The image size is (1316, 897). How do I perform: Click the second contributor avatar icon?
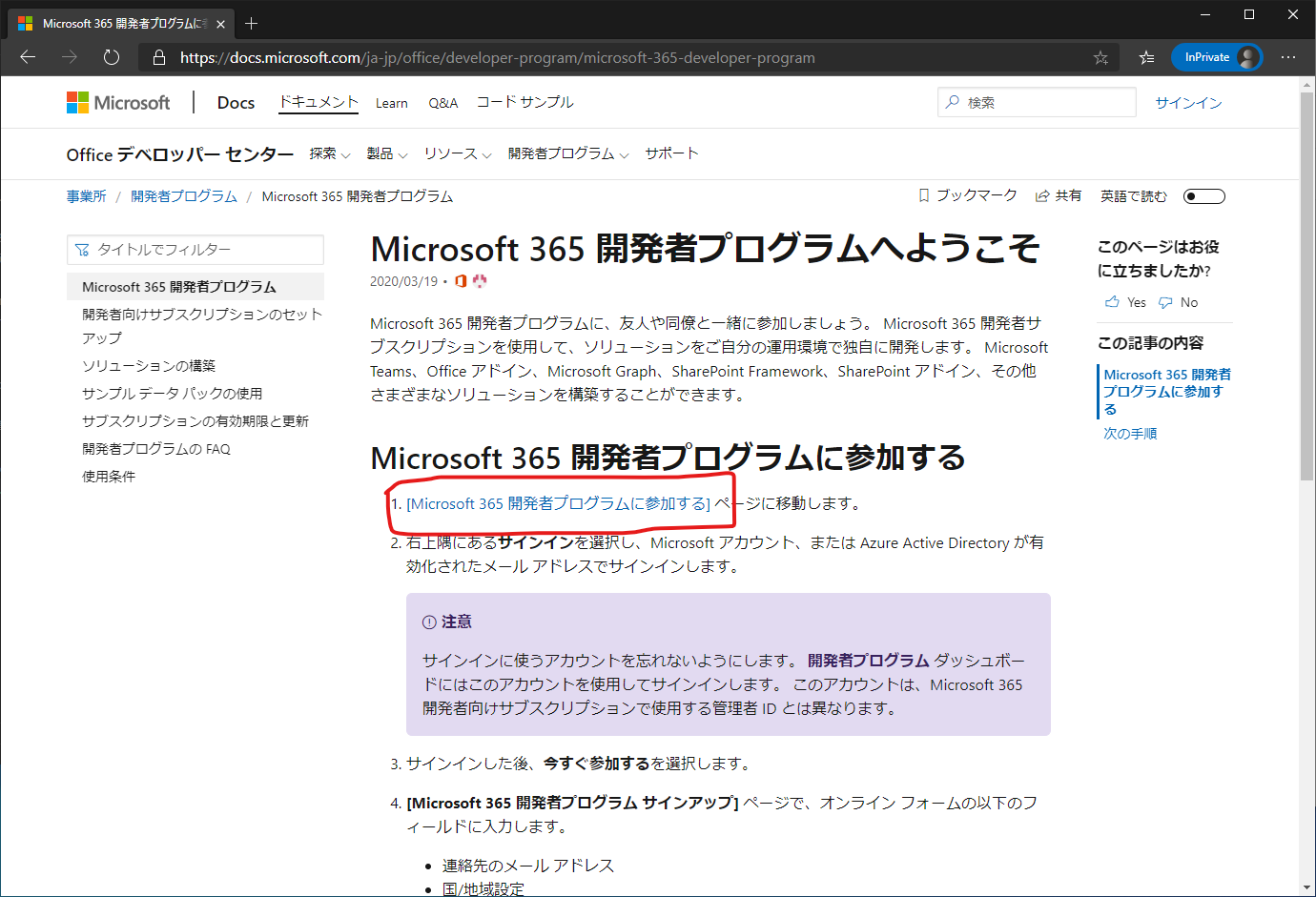click(480, 281)
